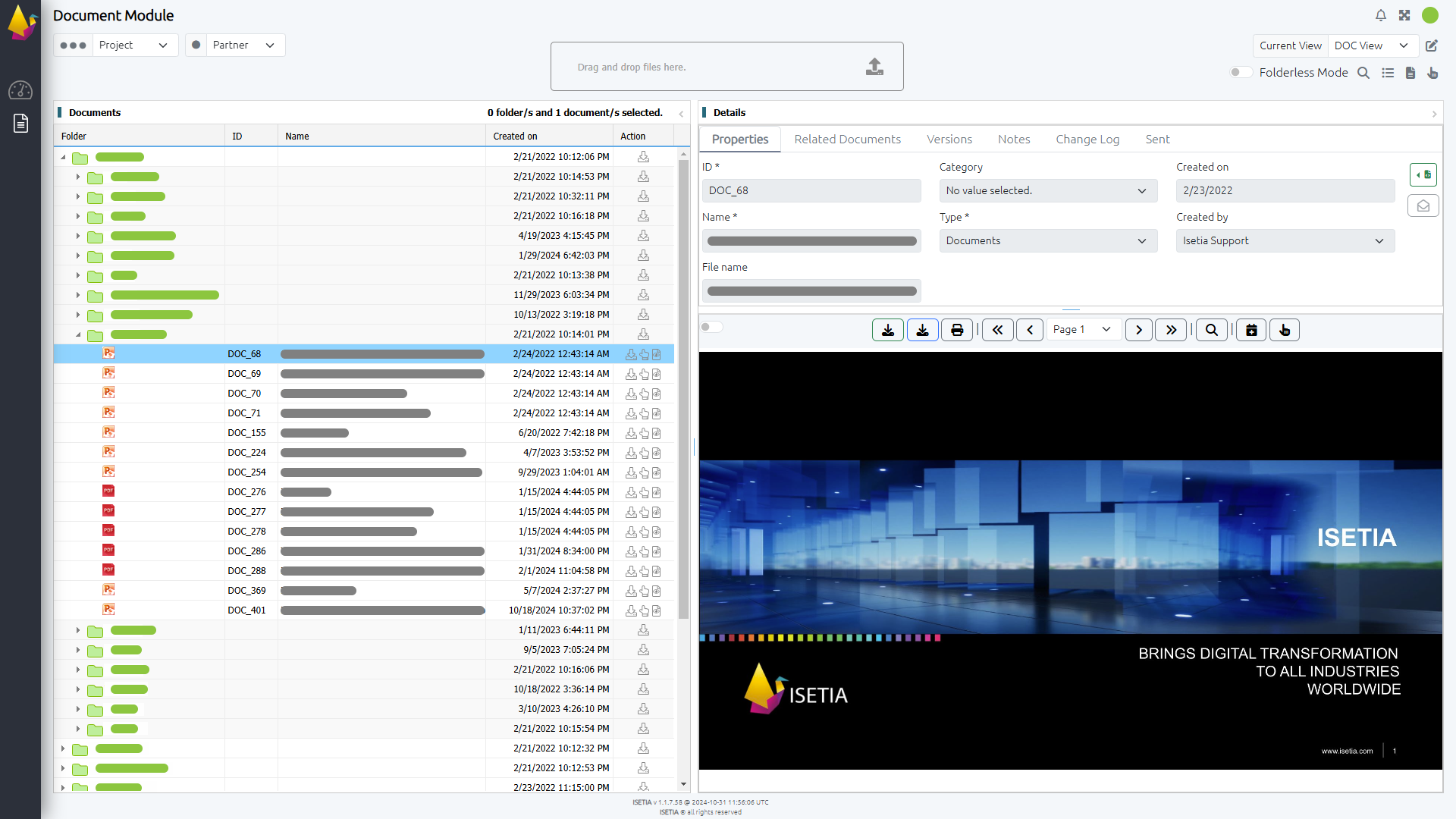
Task: Open the Type dropdown showing Documents
Action: 1048,240
